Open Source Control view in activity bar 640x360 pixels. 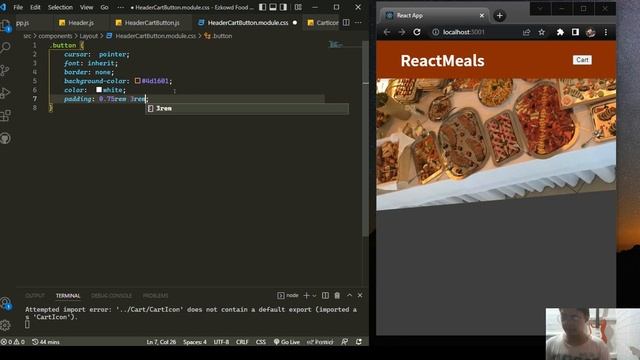pyautogui.click(x=5, y=70)
